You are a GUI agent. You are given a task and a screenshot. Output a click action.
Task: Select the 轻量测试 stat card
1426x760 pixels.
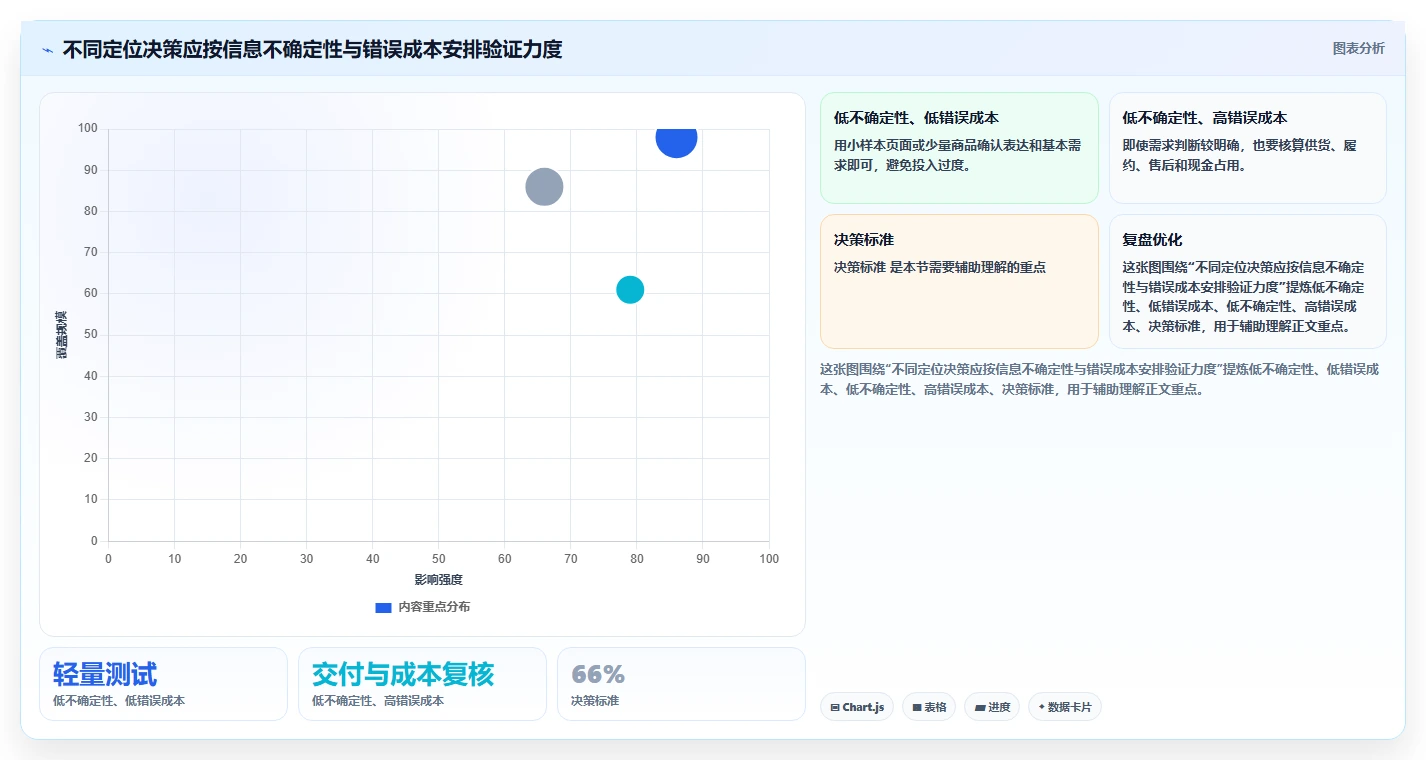click(163, 684)
